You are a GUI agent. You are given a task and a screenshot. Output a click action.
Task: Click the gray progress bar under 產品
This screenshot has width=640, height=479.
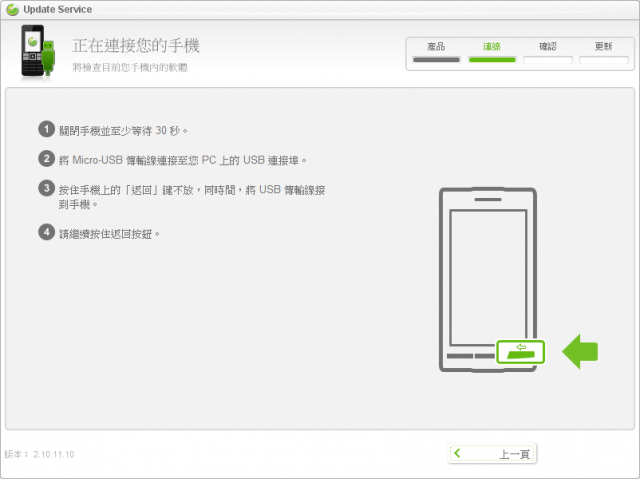click(436, 60)
